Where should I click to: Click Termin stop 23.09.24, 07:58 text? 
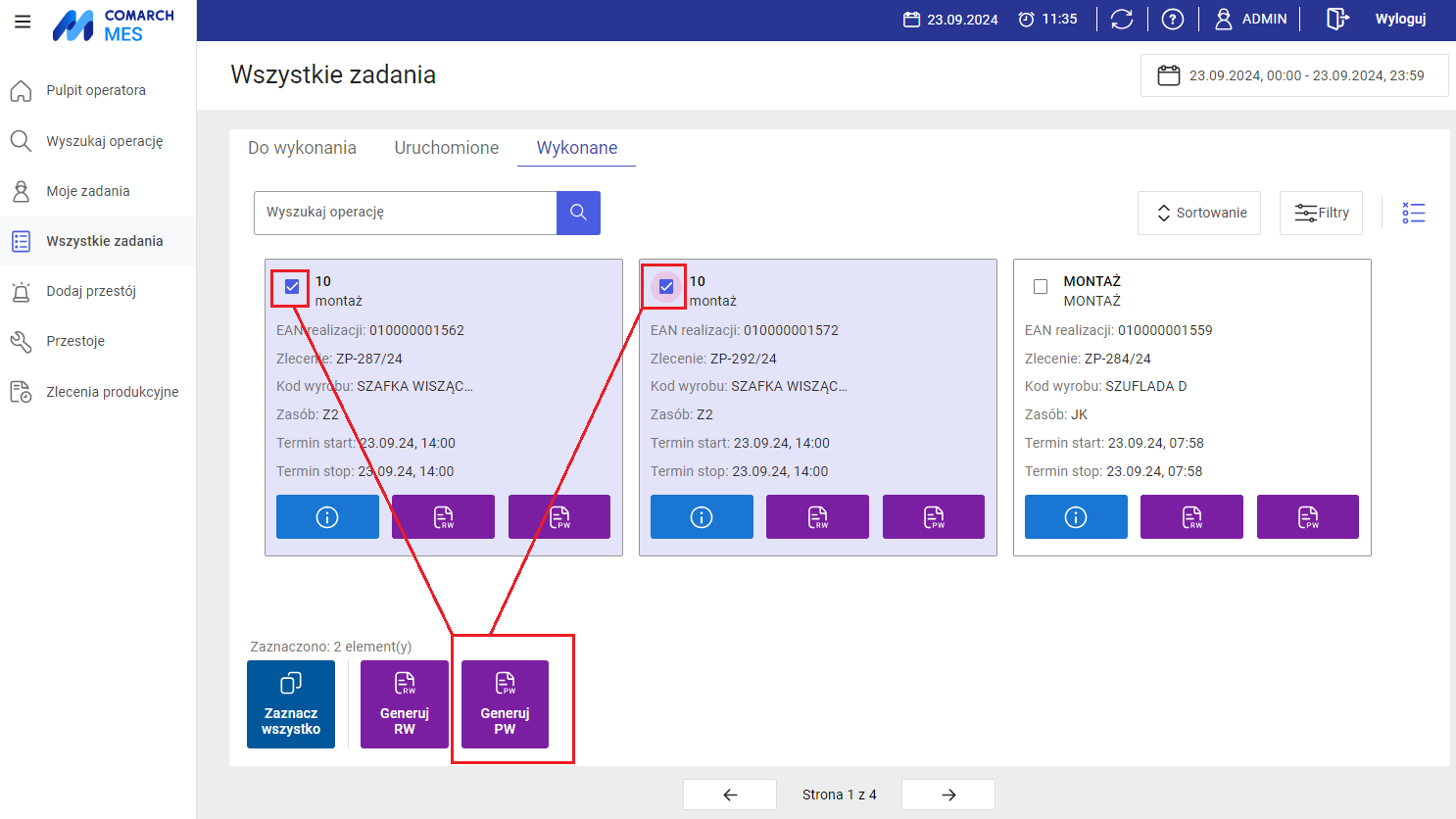click(1113, 471)
